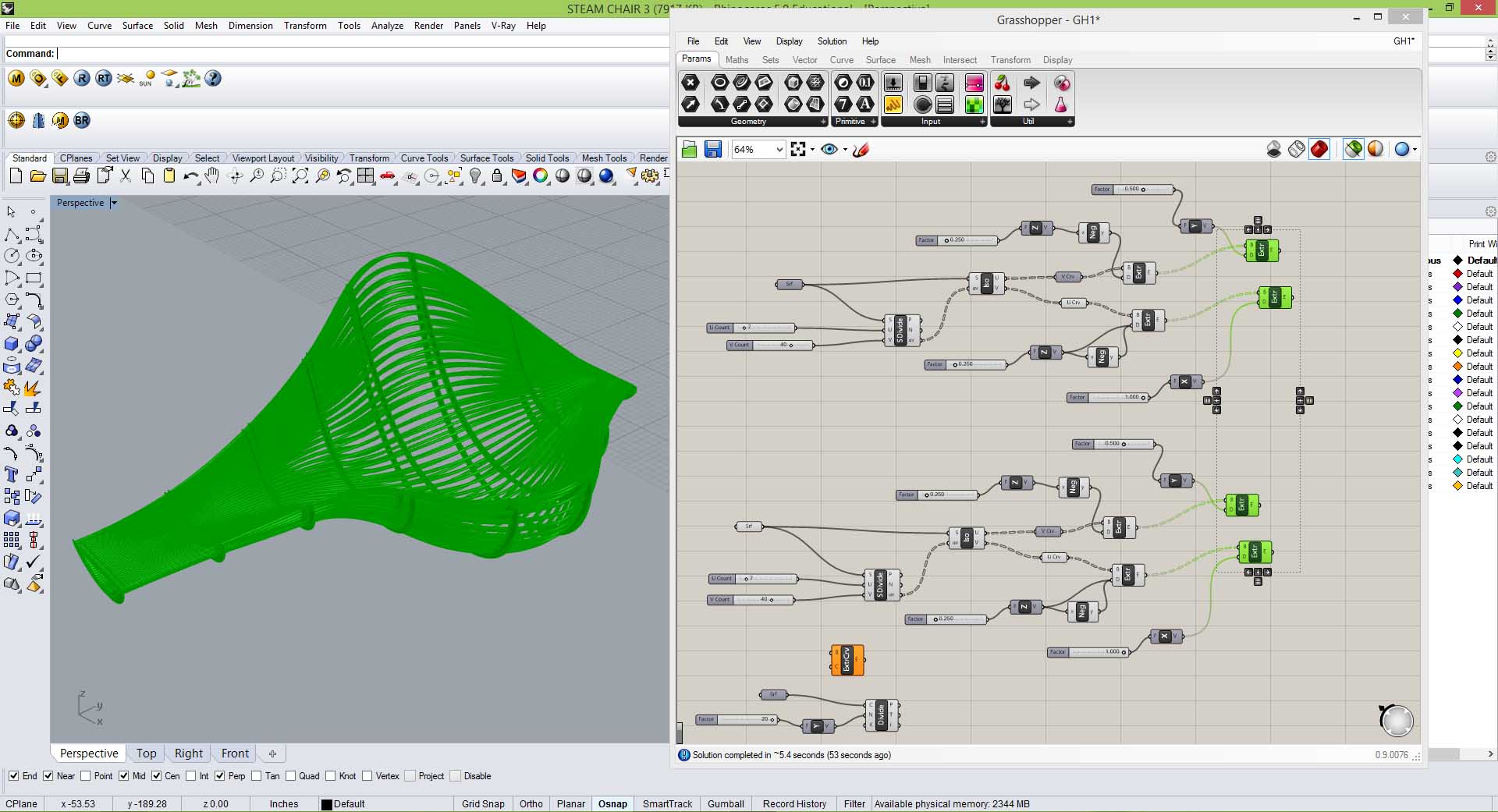Screen dimensions: 1498x812
Task: Open the Grasshopper Solution menu
Action: (x=832, y=41)
